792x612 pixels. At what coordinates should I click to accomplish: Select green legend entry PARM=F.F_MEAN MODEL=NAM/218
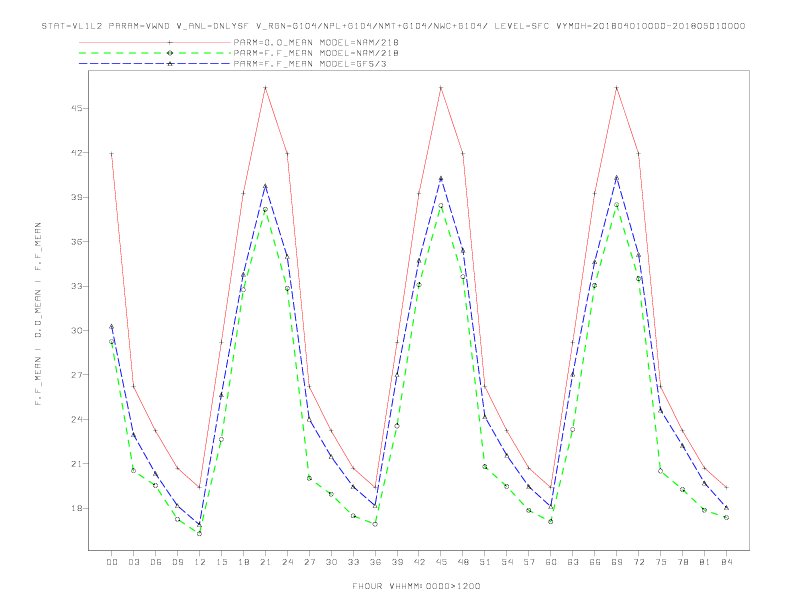coord(316,53)
